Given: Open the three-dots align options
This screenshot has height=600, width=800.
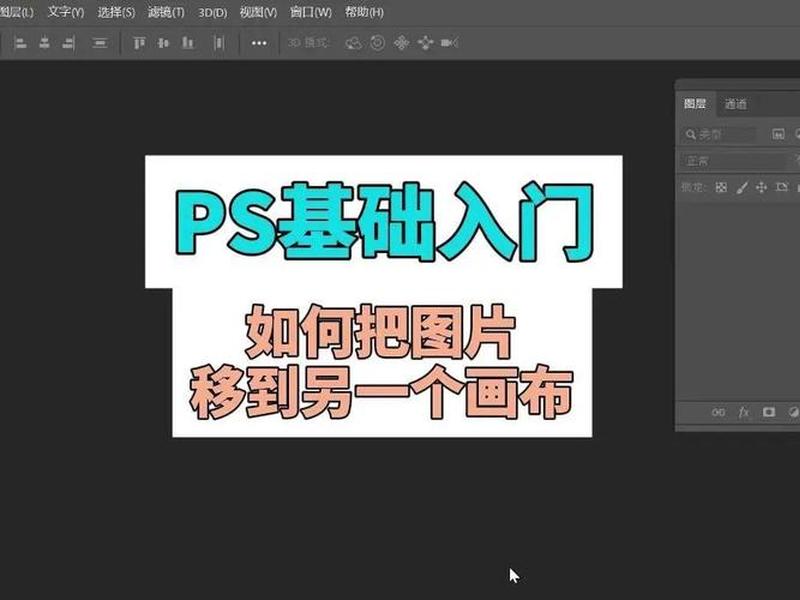Looking at the screenshot, I should click(259, 43).
